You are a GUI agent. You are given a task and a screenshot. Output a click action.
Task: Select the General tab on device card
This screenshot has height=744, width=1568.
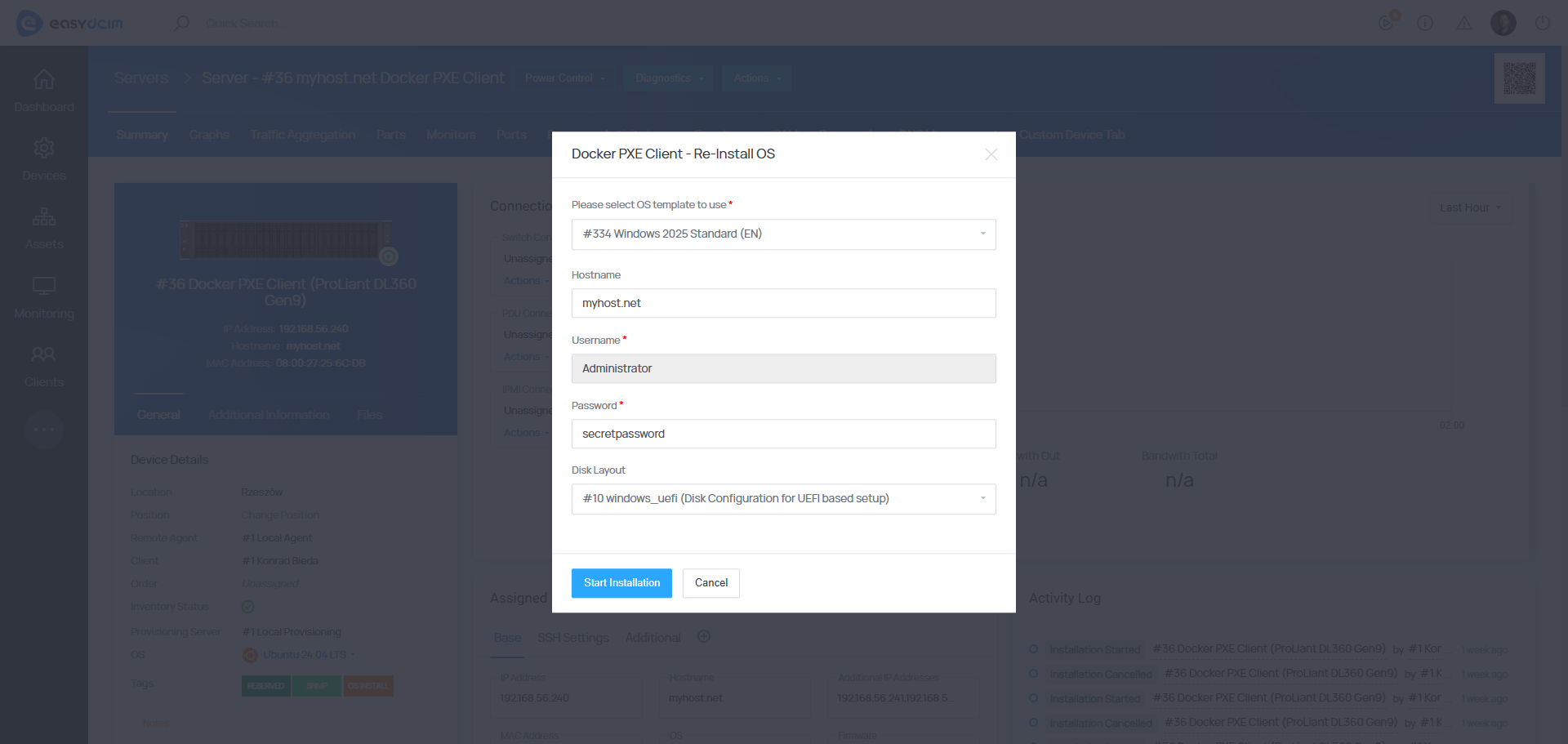(158, 415)
